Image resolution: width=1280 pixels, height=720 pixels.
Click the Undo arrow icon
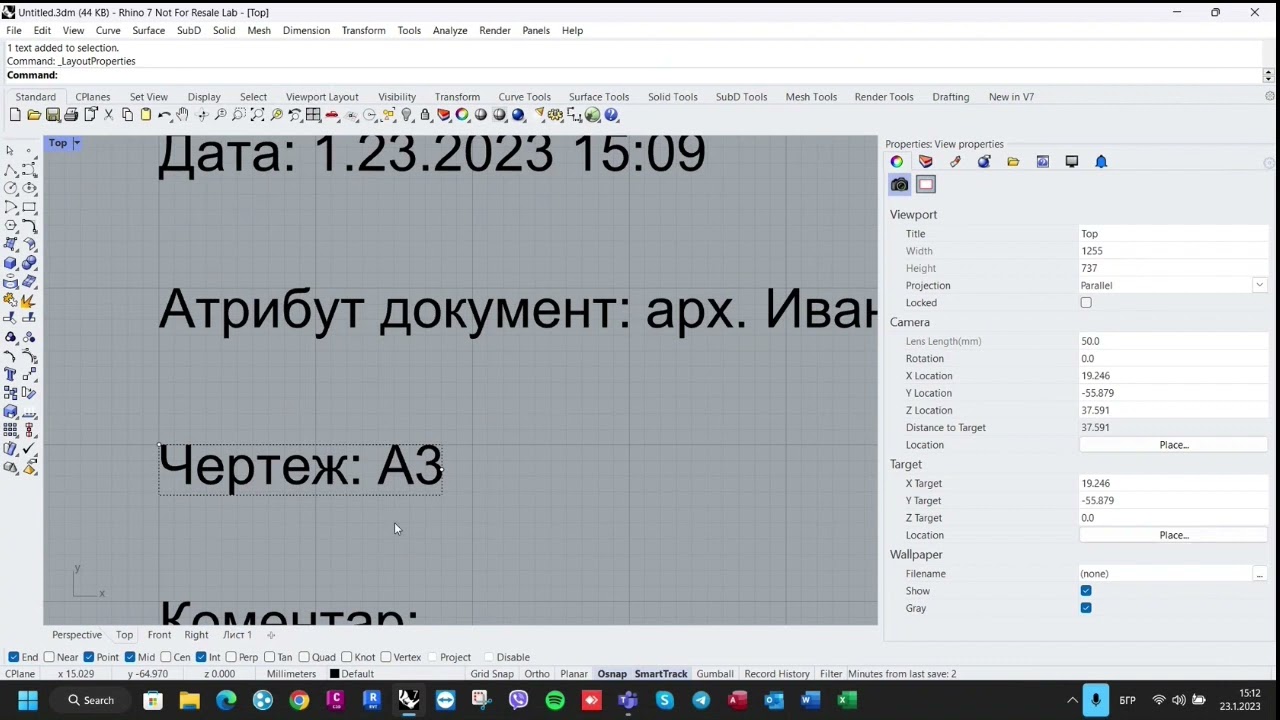click(164, 115)
